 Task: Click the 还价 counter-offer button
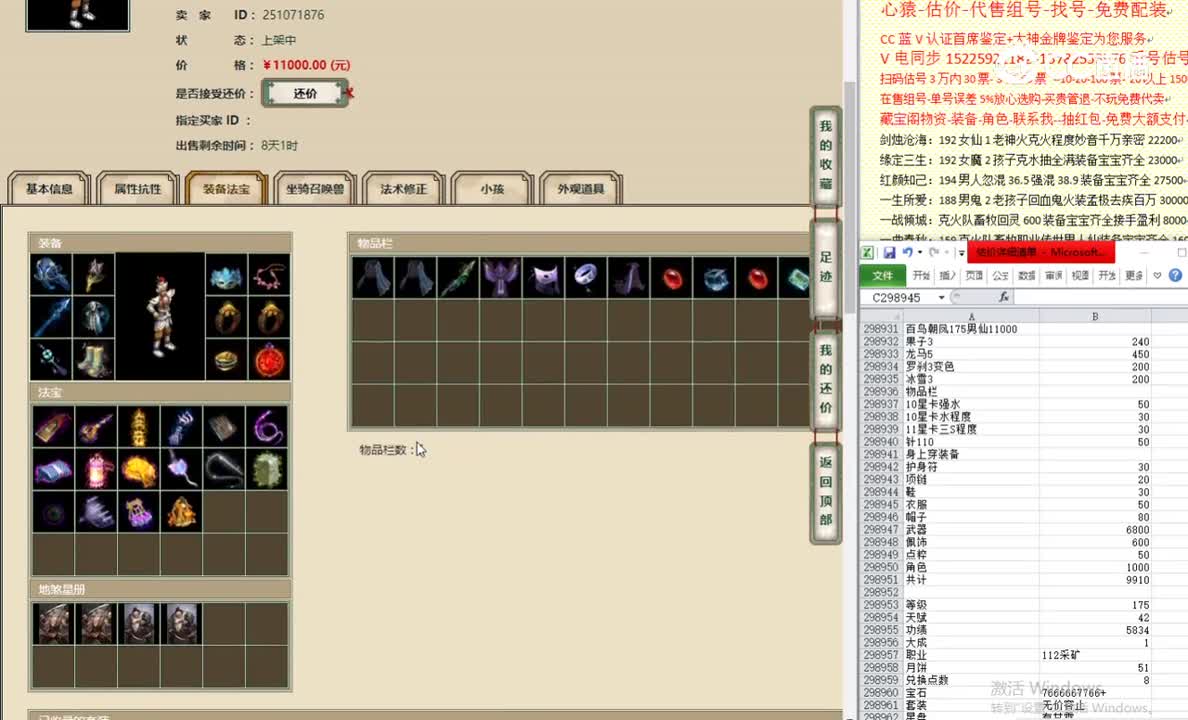305,92
